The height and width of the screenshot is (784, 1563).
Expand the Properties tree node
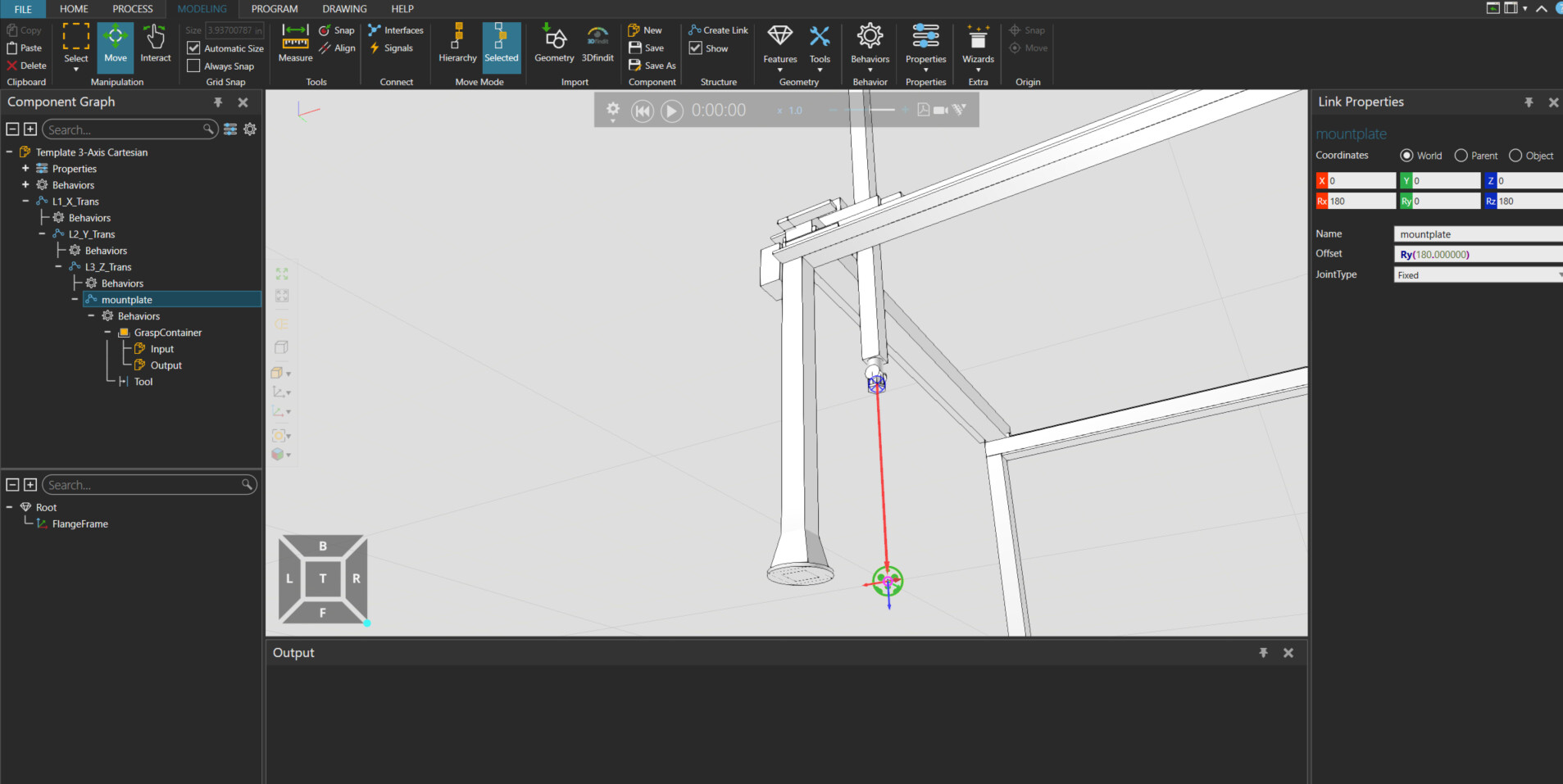25,169
